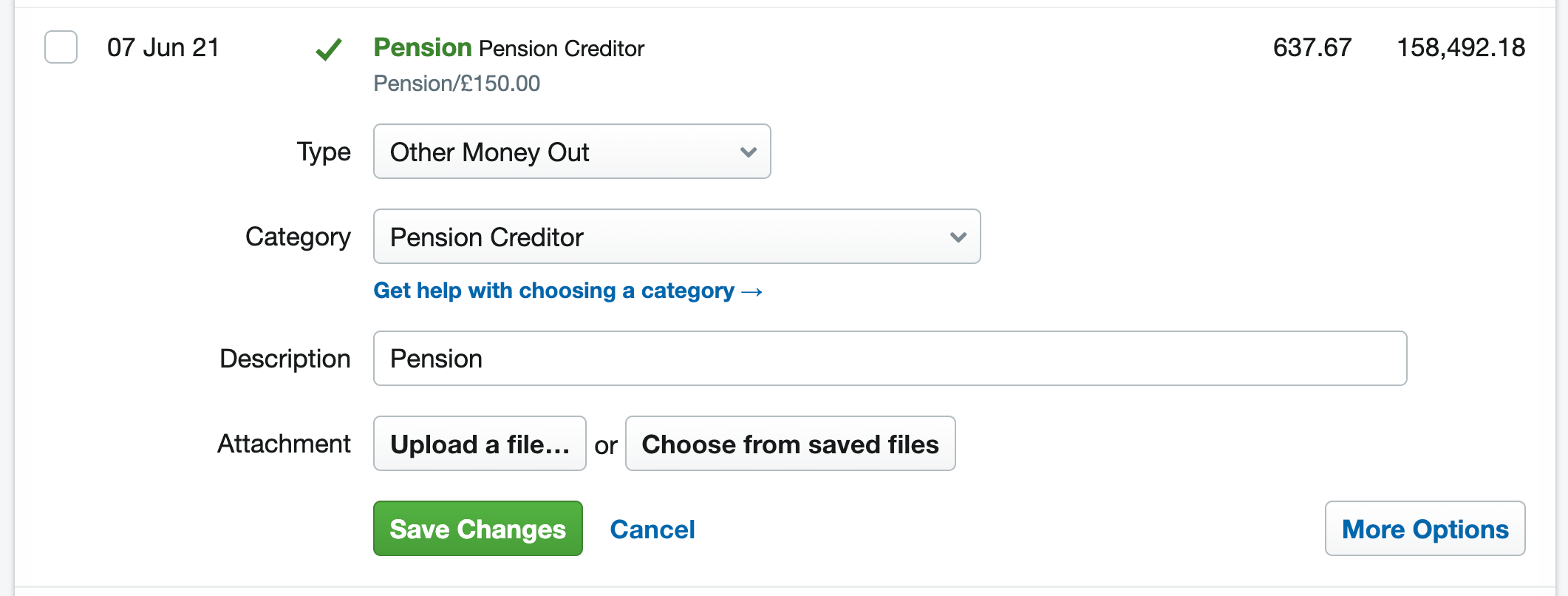Click 'Choose from saved files'

[x=790, y=444]
